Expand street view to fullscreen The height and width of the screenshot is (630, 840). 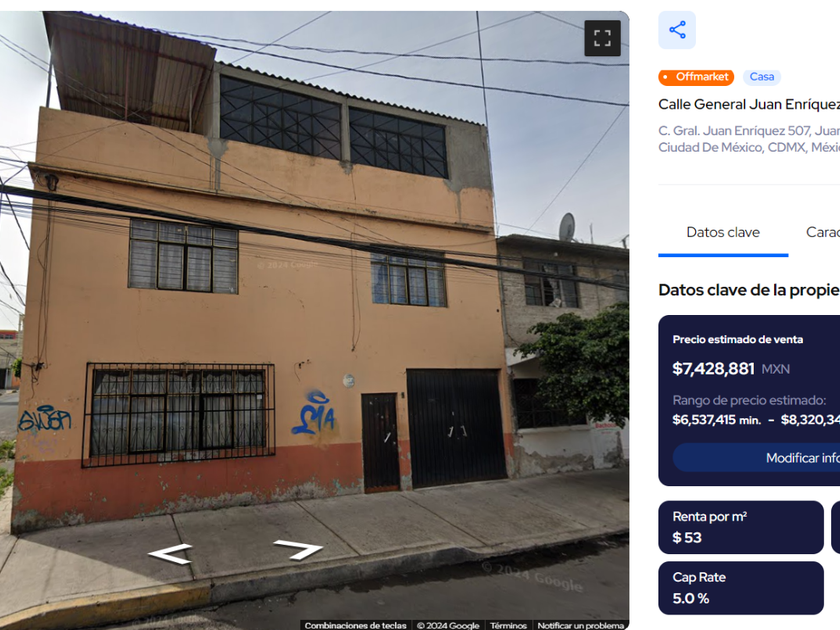[602, 38]
